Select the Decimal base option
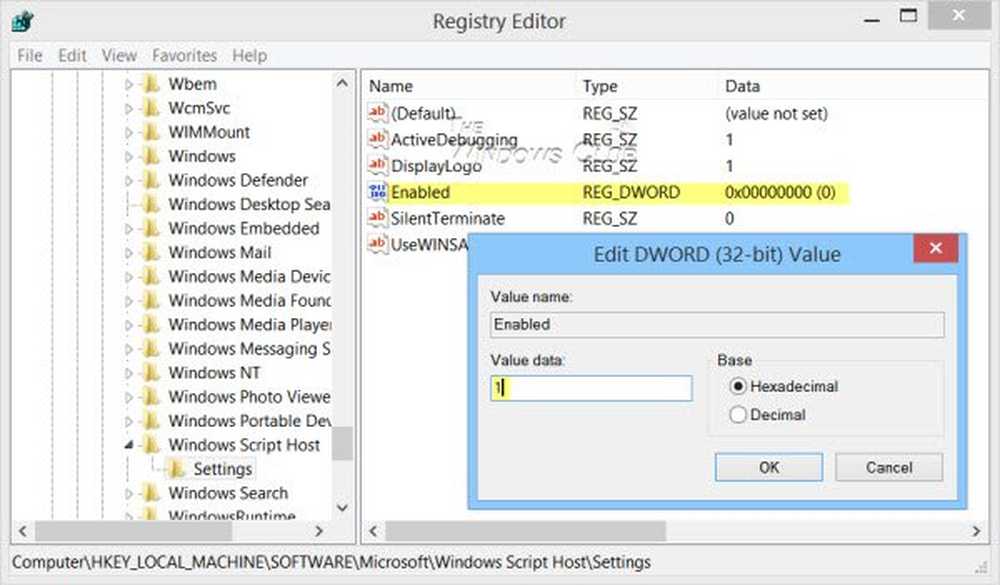This screenshot has height=585, width=1000. (739, 415)
